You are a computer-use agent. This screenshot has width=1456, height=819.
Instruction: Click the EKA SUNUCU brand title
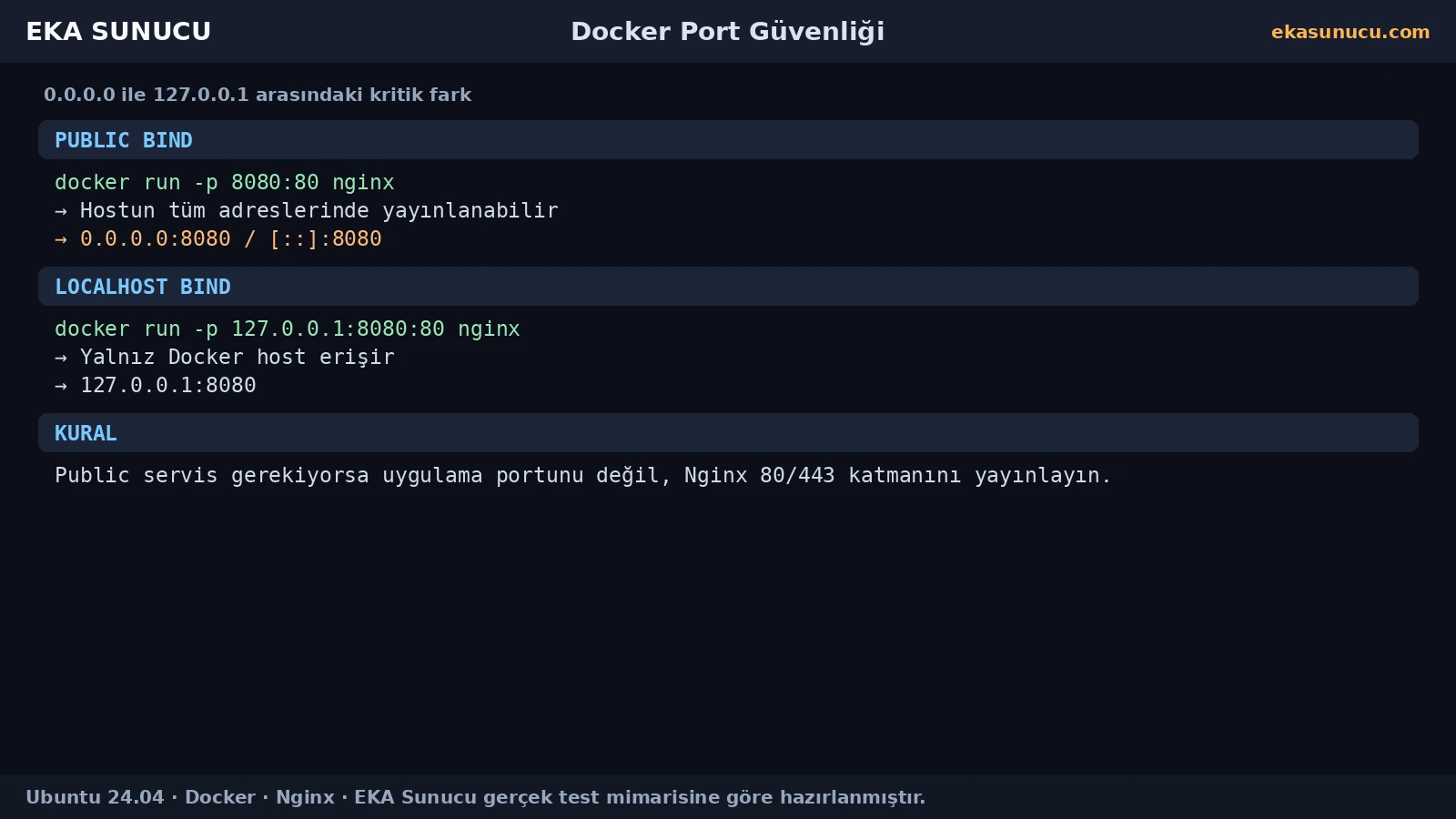tap(118, 32)
